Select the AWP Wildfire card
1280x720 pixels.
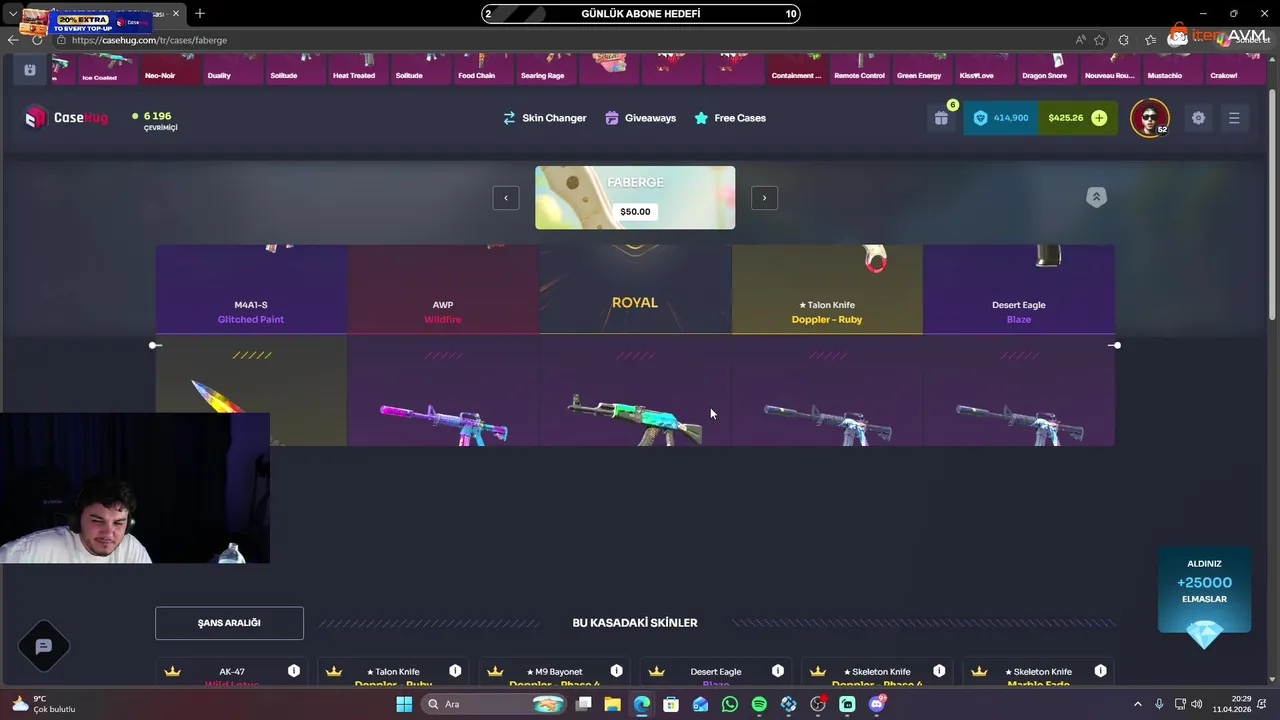(443, 289)
